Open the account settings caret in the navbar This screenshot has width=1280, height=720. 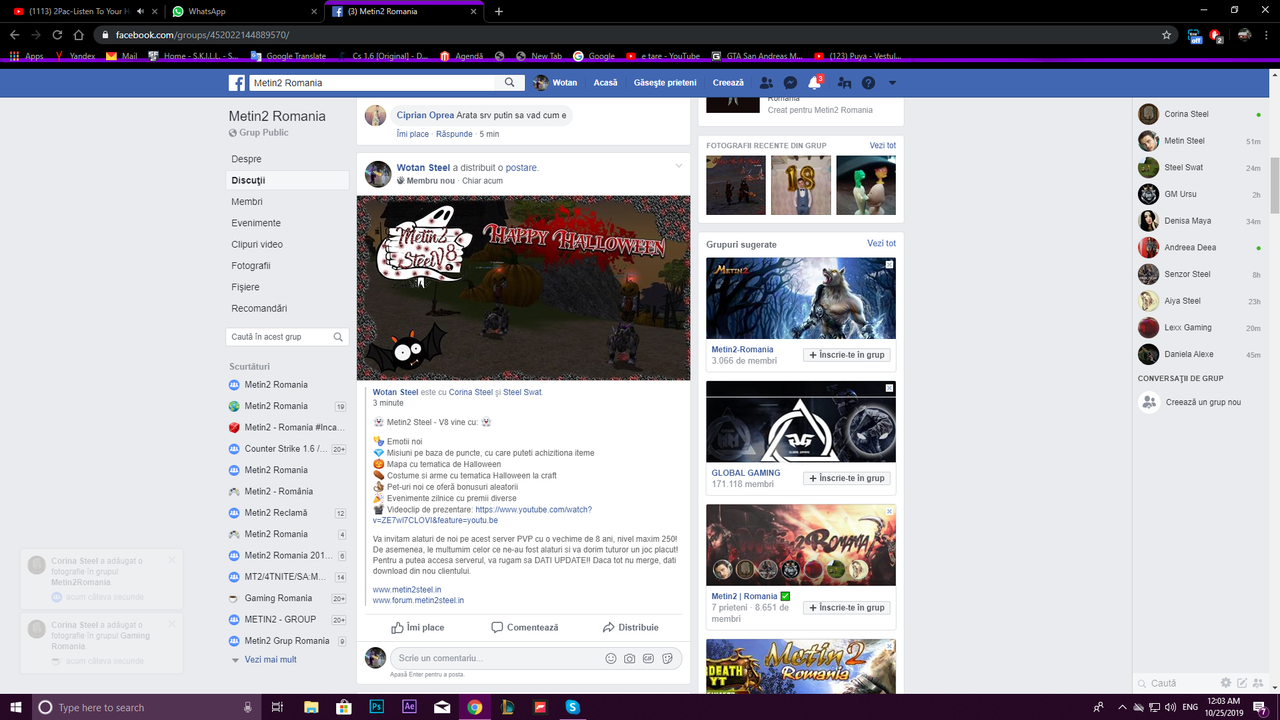(891, 82)
